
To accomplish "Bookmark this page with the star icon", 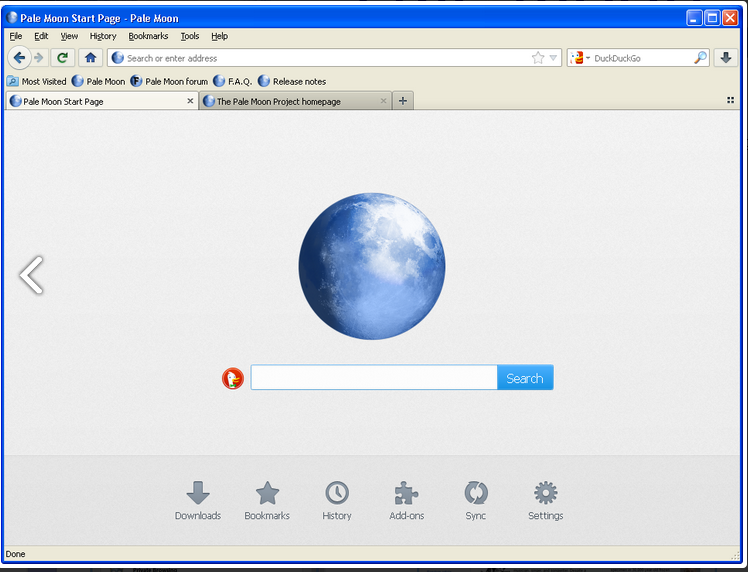I will 538,58.
